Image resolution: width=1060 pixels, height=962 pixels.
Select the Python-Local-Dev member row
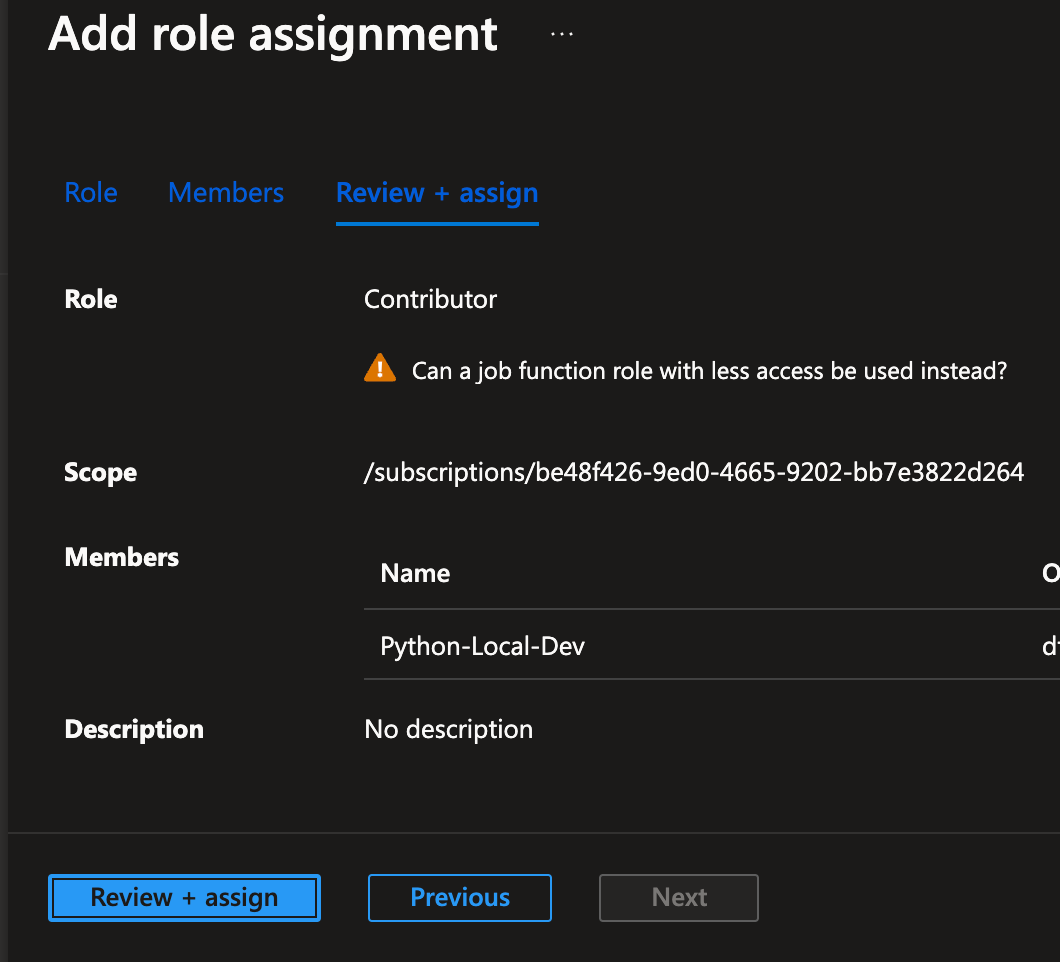[x=483, y=646]
